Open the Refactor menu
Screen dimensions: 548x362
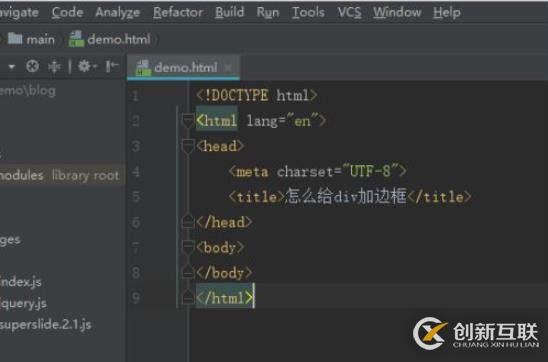pos(178,12)
